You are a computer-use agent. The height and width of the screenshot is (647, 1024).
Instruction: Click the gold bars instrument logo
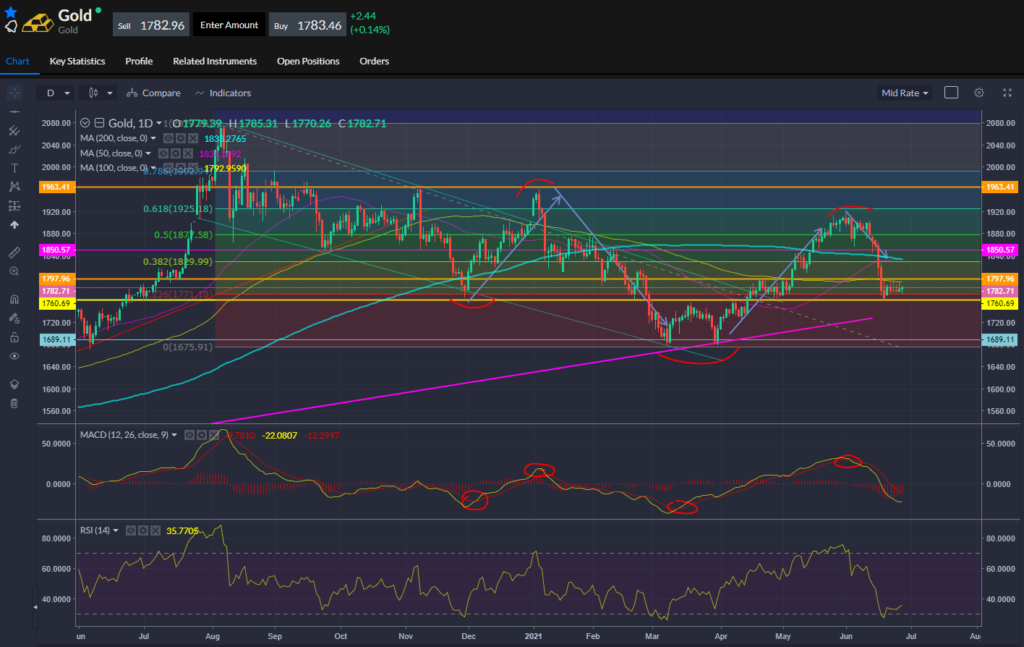38,24
